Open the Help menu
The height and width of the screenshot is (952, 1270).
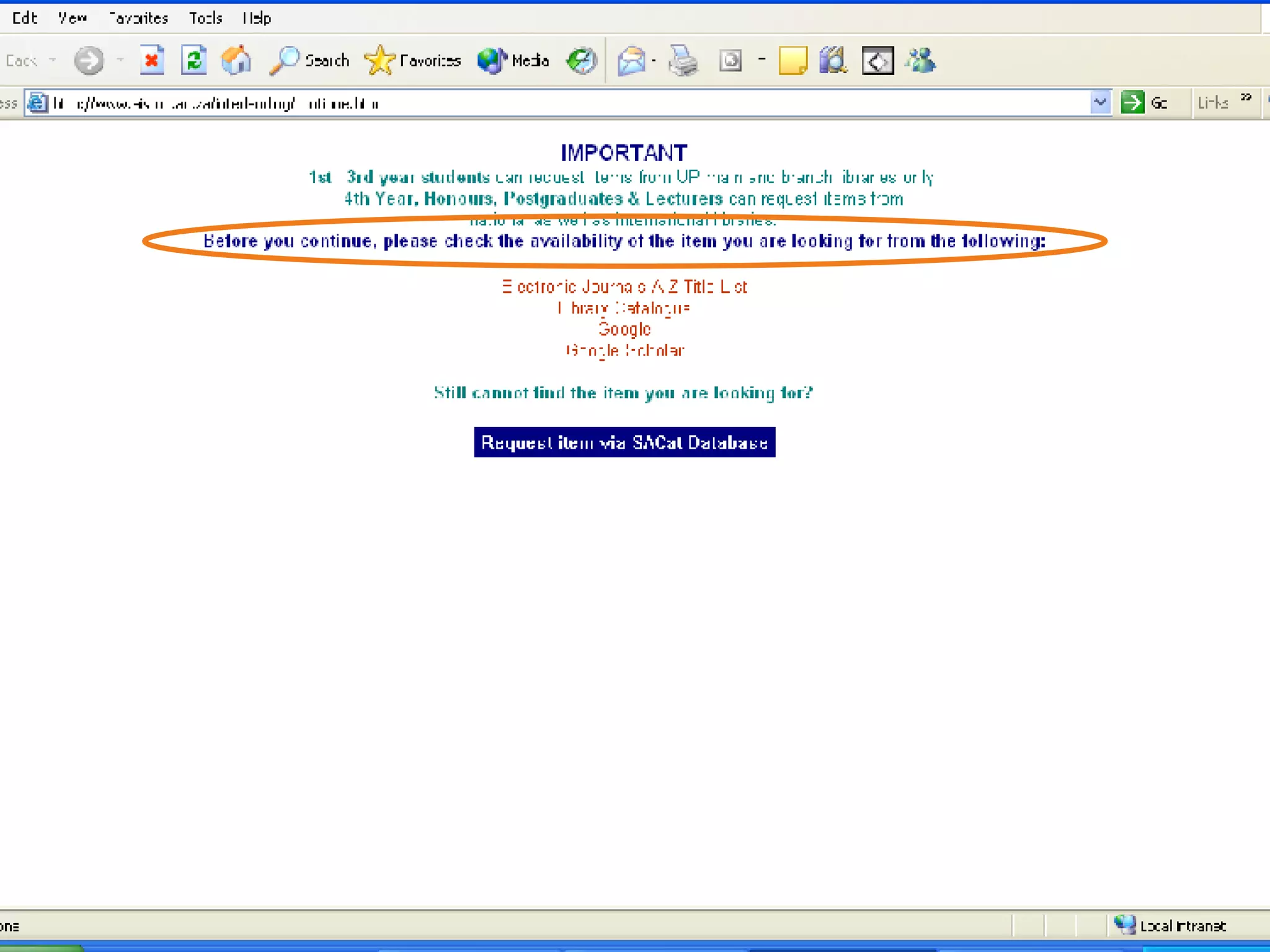tap(257, 18)
